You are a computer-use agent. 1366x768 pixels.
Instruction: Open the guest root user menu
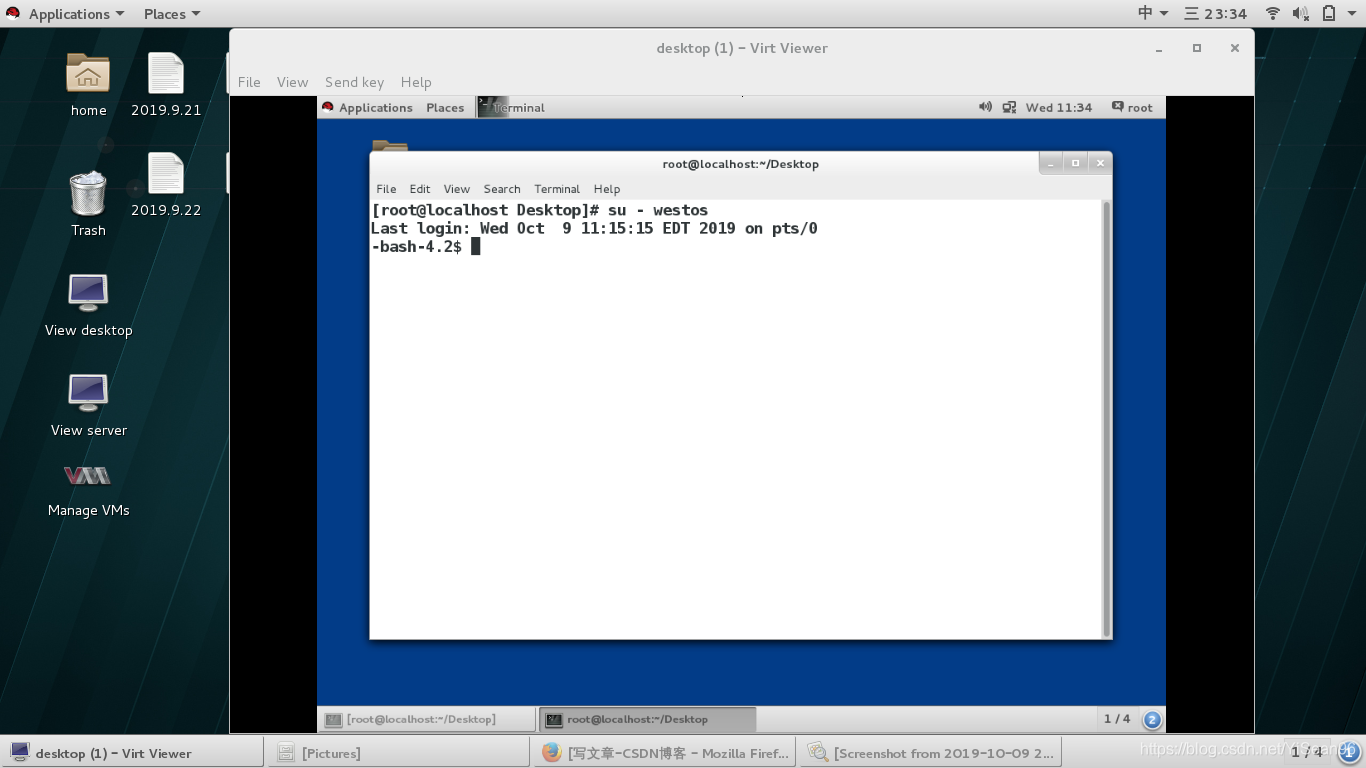[1132, 107]
